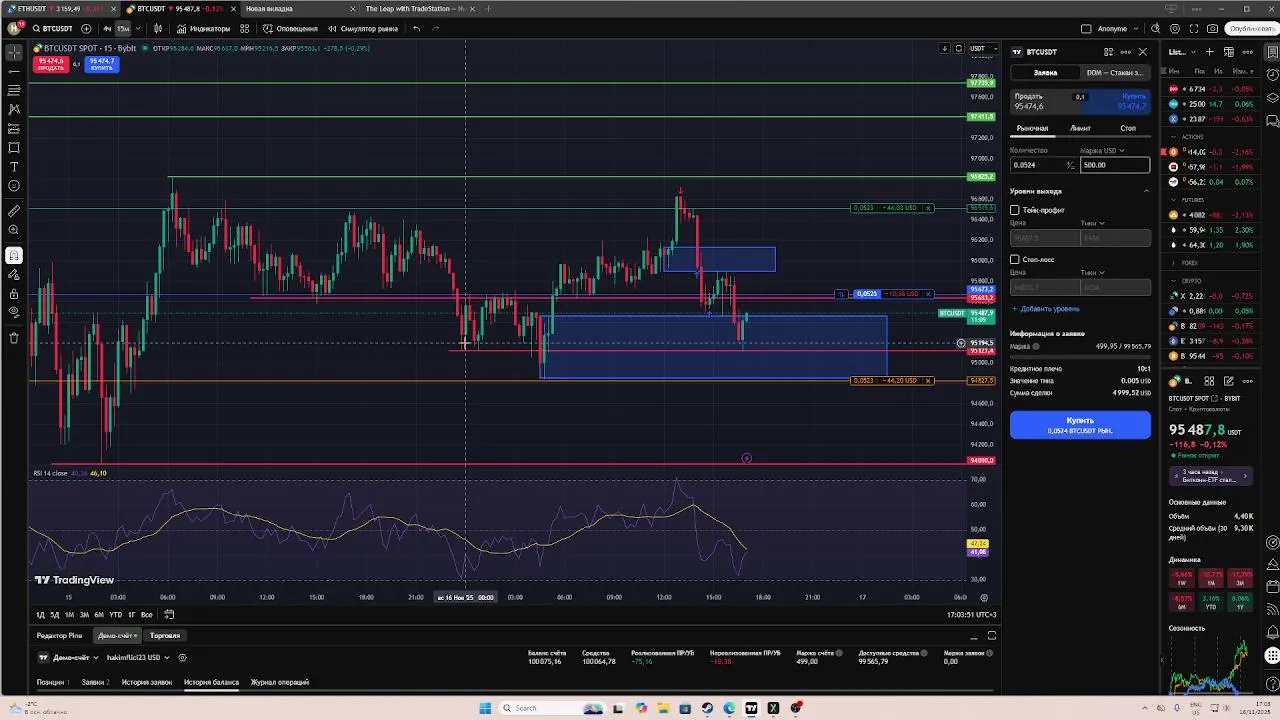Select the Стоп order type tab
The image size is (1280, 720).
(1128, 128)
